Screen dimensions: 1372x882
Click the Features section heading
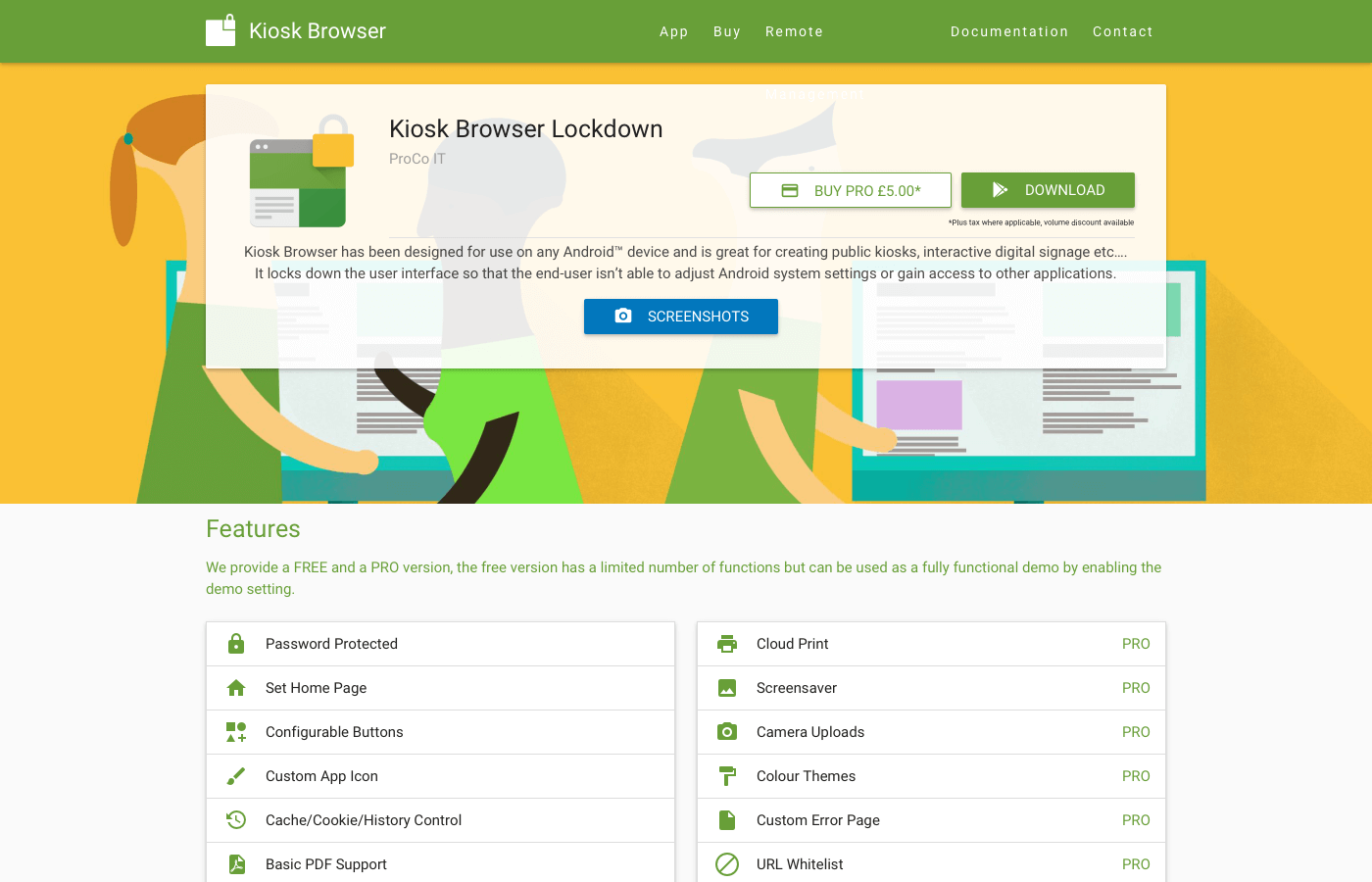tap(253, 529)
